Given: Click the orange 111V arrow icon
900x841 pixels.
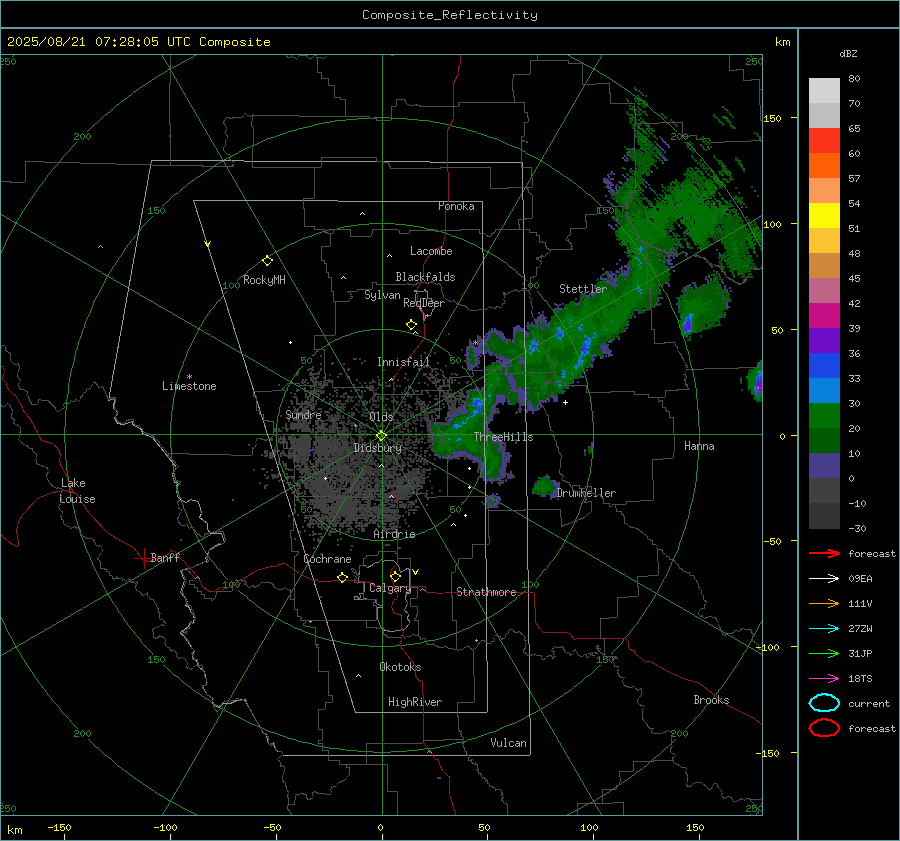Looking at the screenshot, I should point(824,603).
